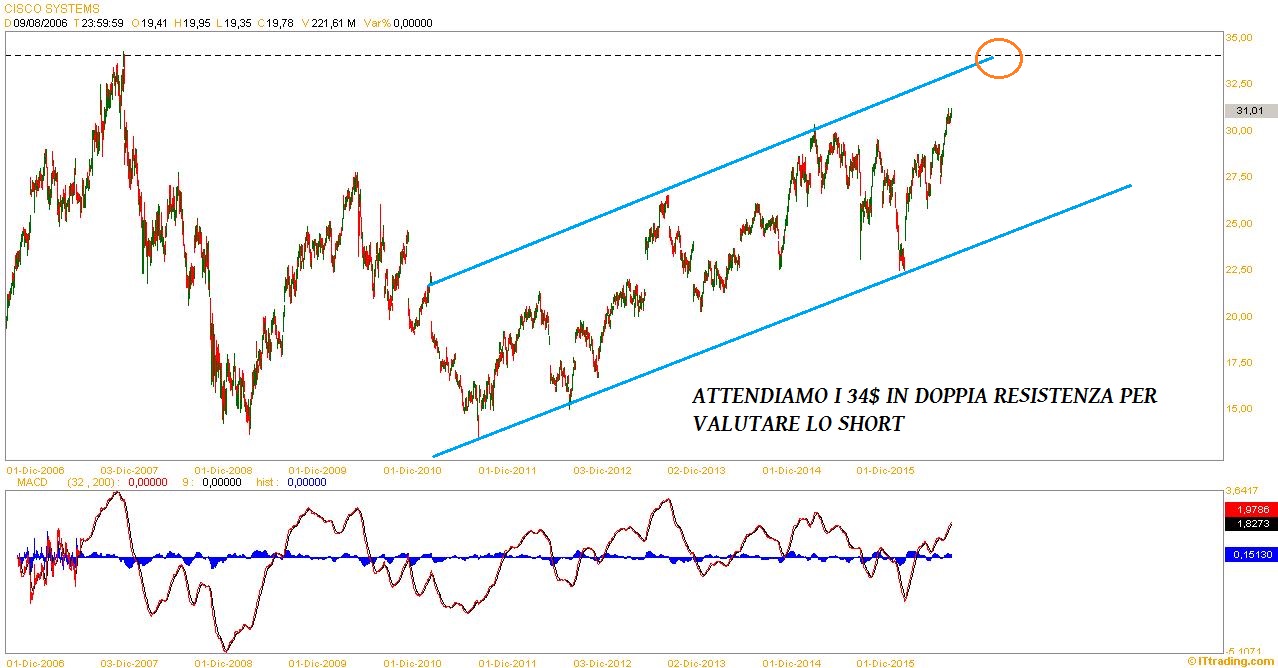Click the 32,50 price axis label
The image size is (1278, 668).
click(x=1239, y=84)
